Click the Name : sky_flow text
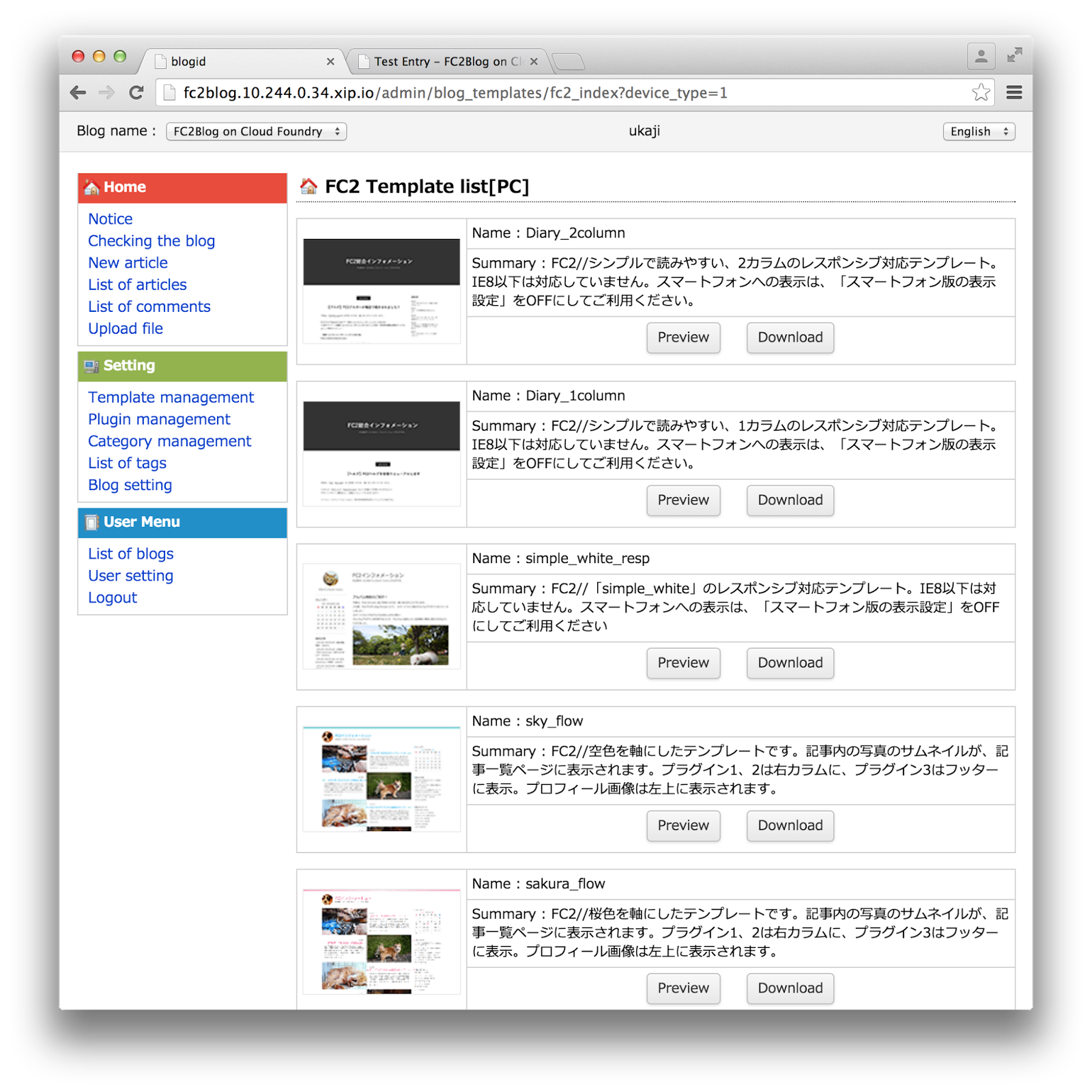 coord(528,721)
